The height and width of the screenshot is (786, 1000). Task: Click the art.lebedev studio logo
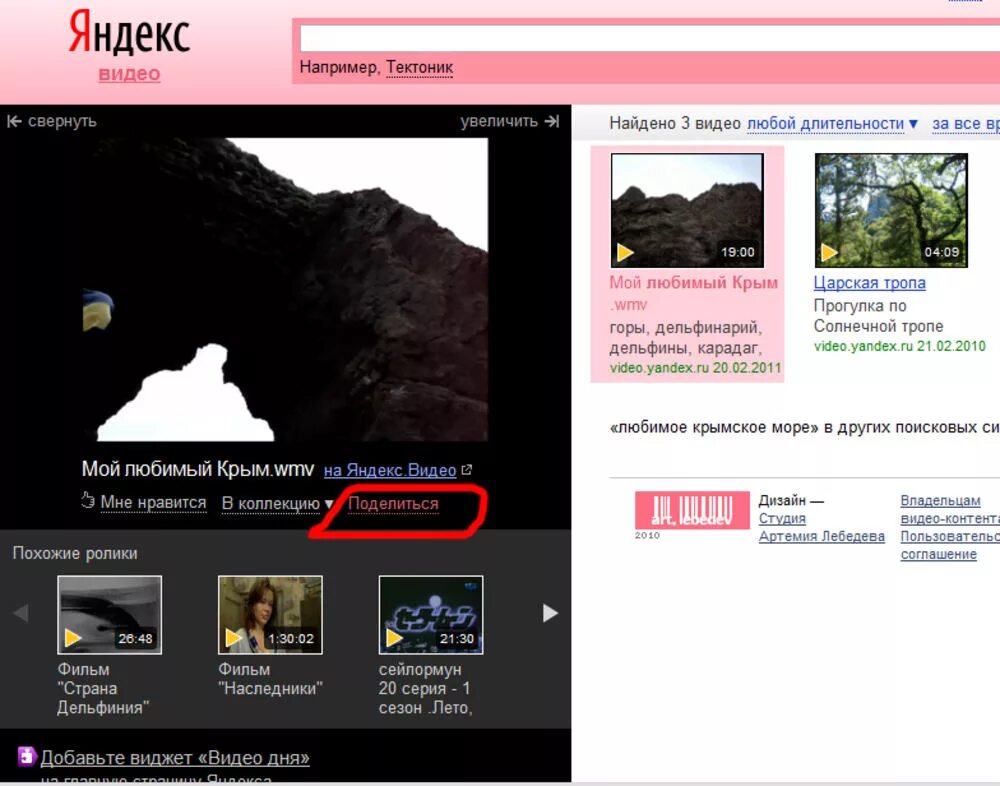(692, 510)
